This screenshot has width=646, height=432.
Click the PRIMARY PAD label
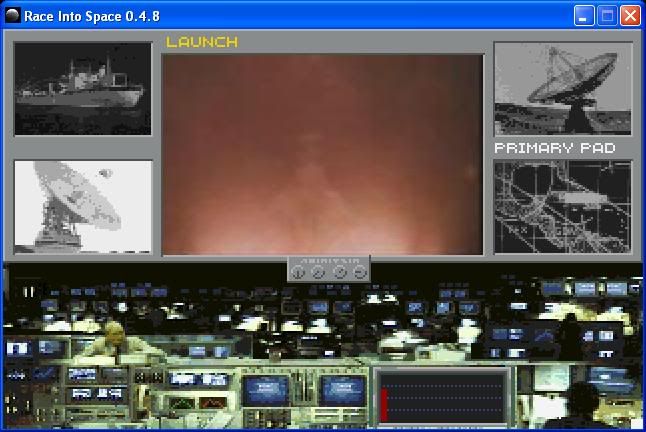(555, 148)
